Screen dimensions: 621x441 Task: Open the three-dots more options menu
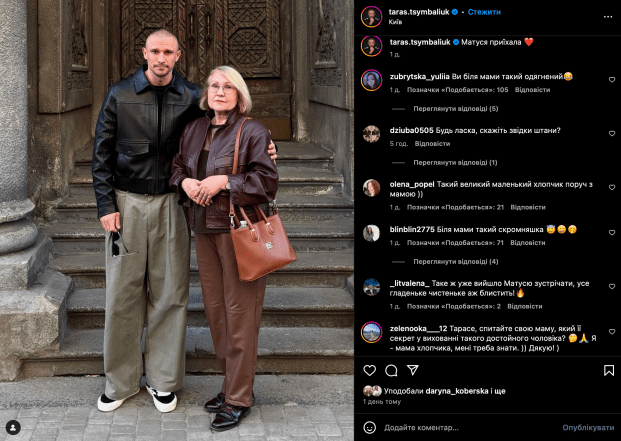point(608,17)
